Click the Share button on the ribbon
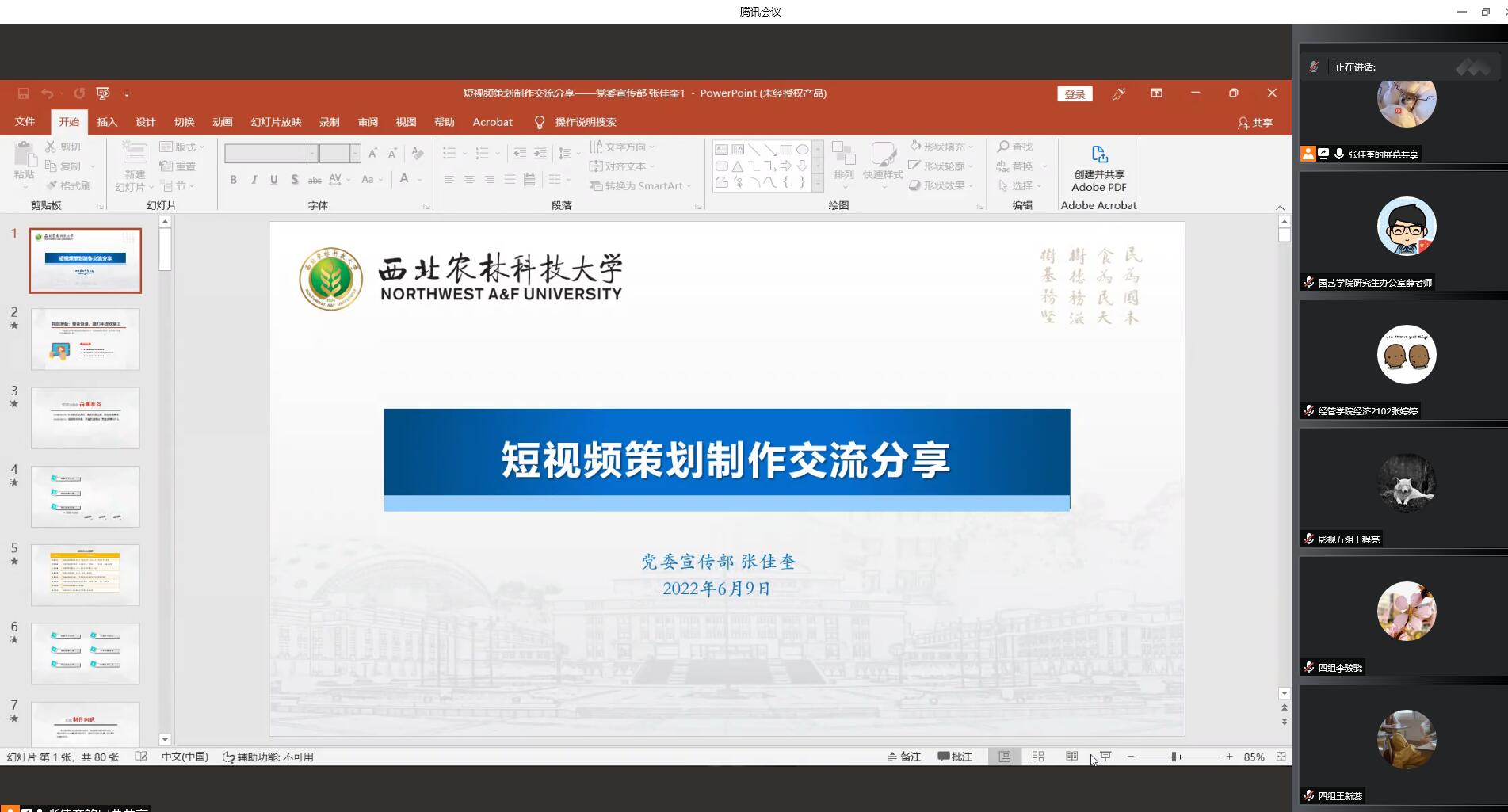 click(1255, 123)
